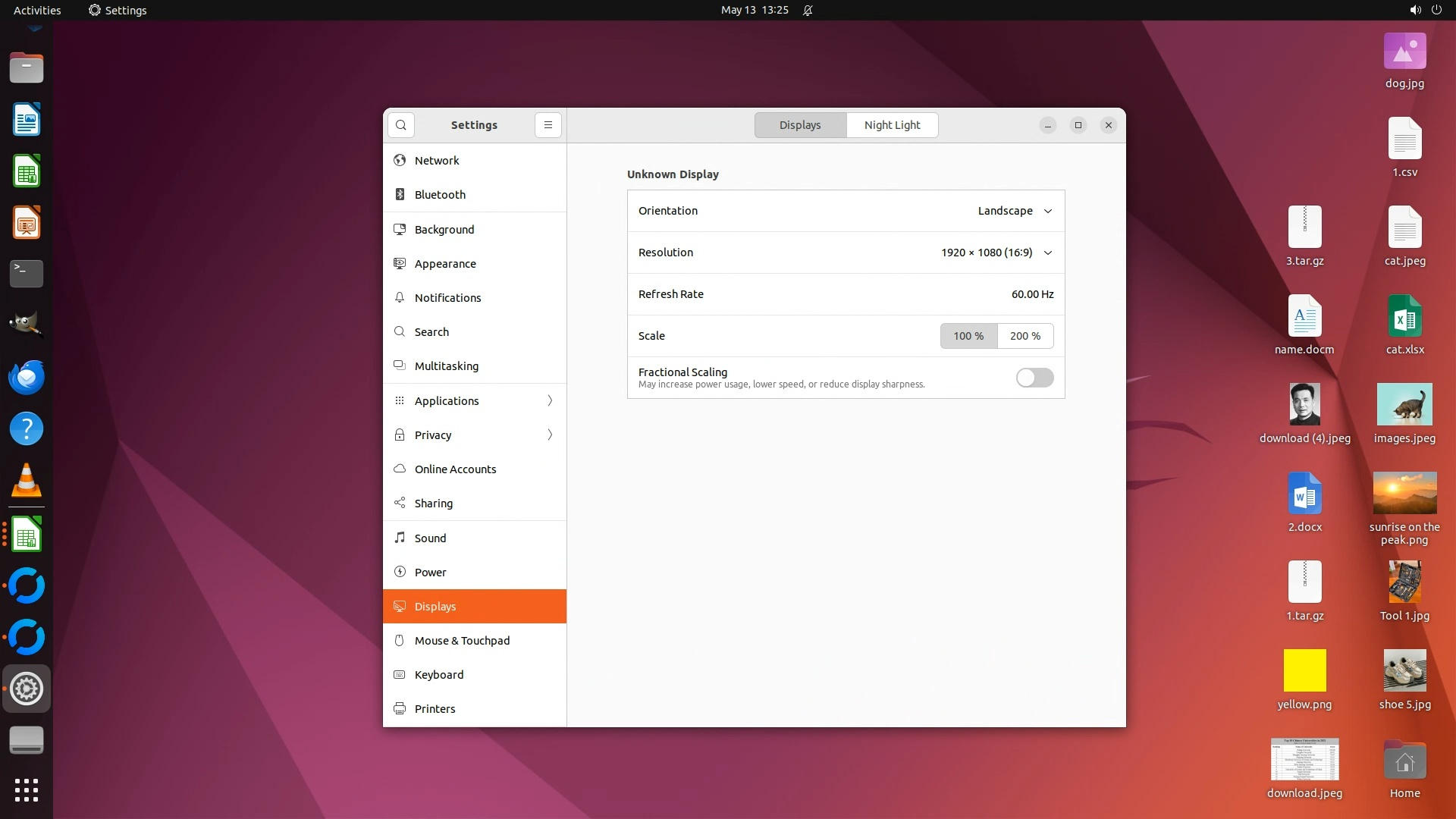Select the 100 % scale option
The image size is (1456, 819).
(x=968, y=336)
